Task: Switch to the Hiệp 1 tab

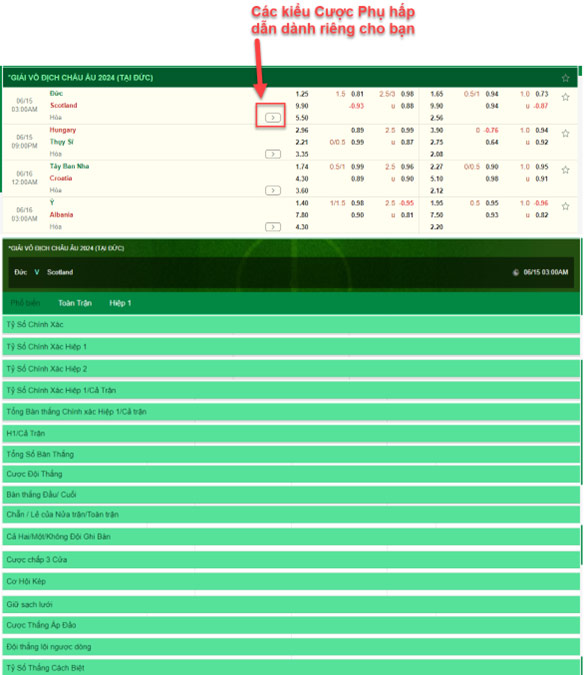Action: [120, 303]
